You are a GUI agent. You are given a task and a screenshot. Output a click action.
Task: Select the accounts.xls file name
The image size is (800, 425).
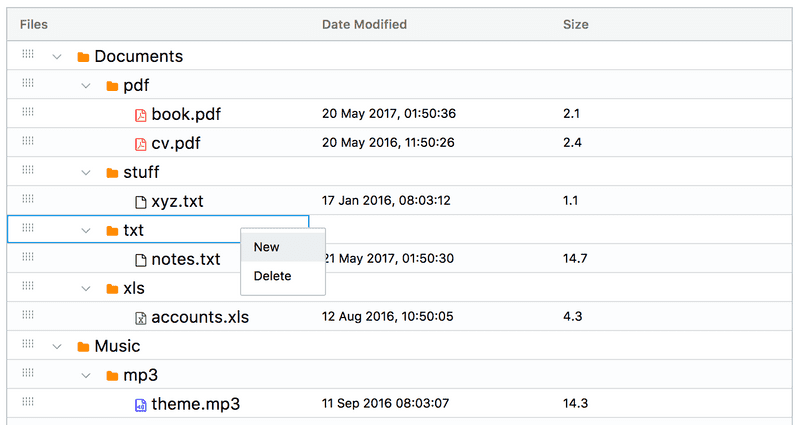[x=200, y=317]
